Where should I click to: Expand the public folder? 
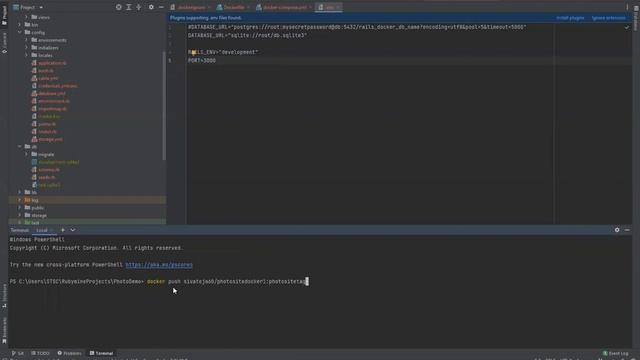20,208
